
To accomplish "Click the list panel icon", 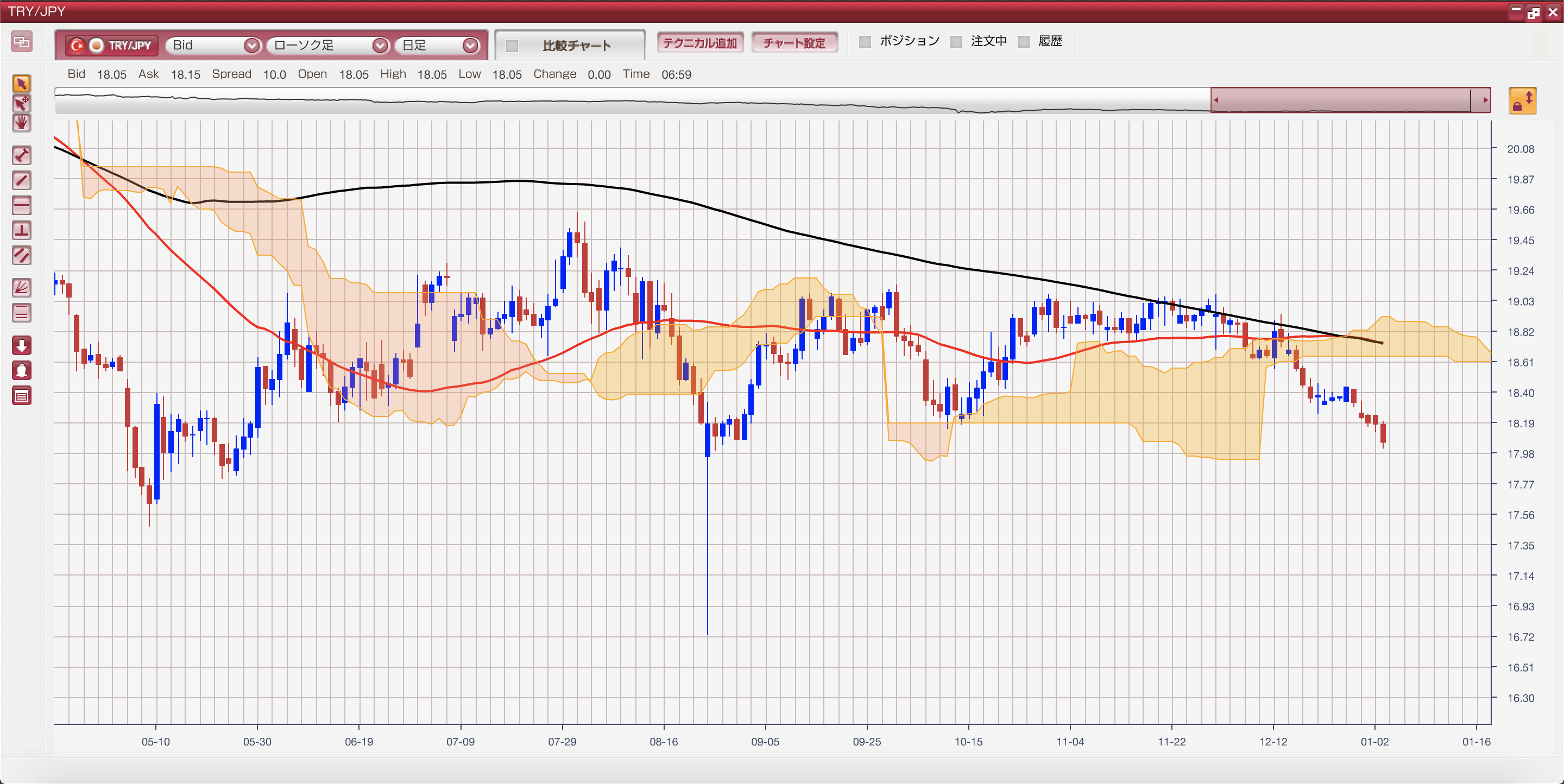I will point(22,396).
